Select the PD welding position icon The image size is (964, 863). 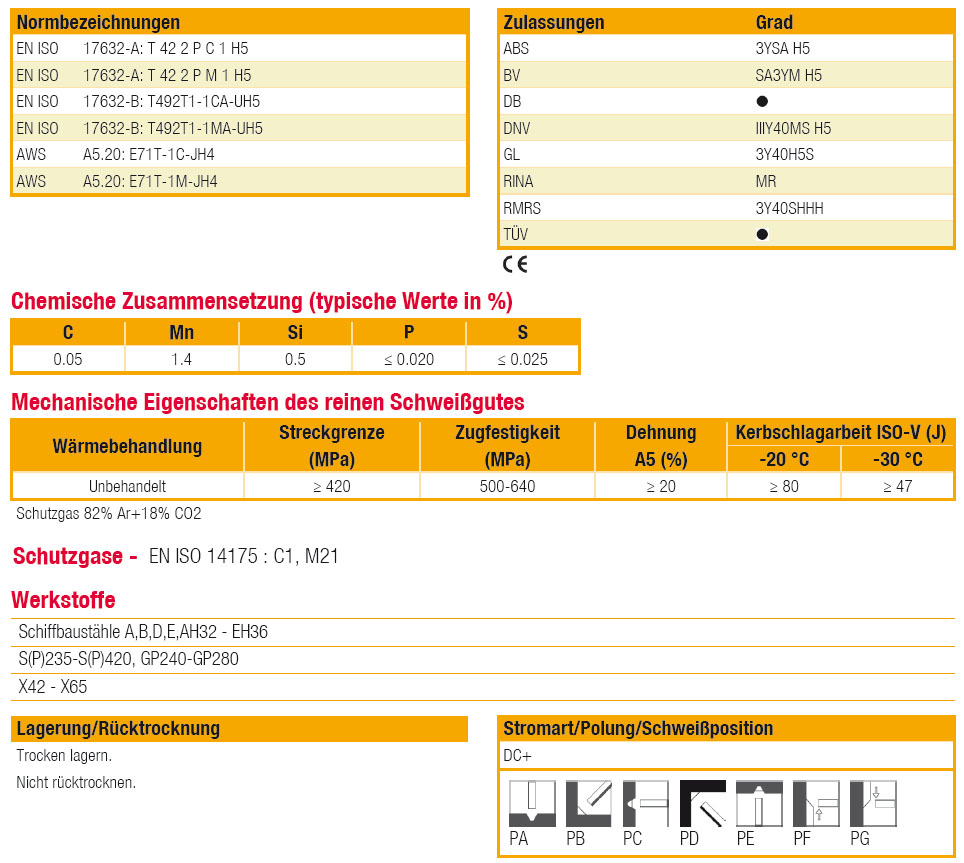(702, 804)
